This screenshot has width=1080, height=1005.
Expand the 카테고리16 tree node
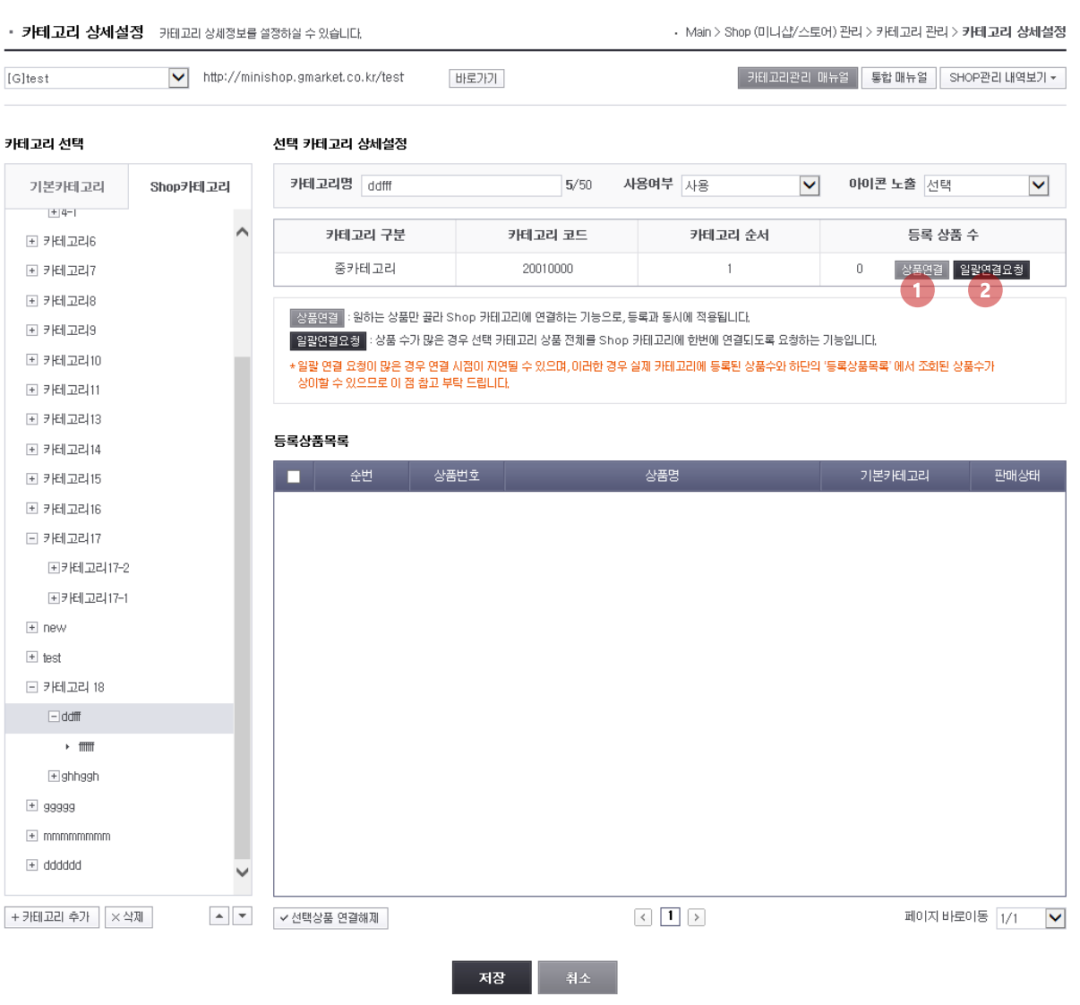click(x=32, y=508)
